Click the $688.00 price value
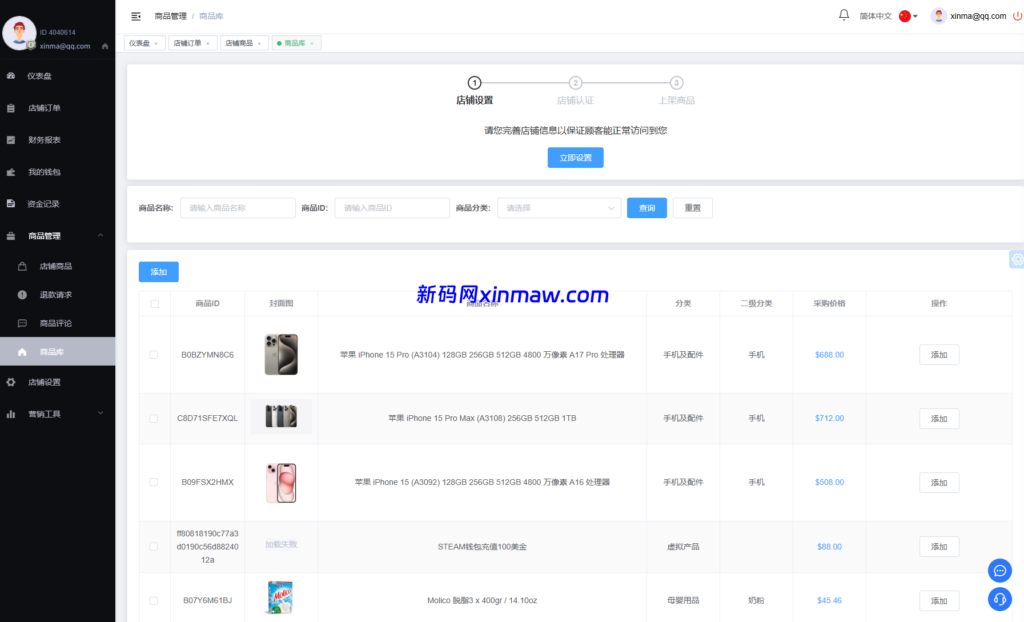The image size is (1024, 622). click(829, 355)
